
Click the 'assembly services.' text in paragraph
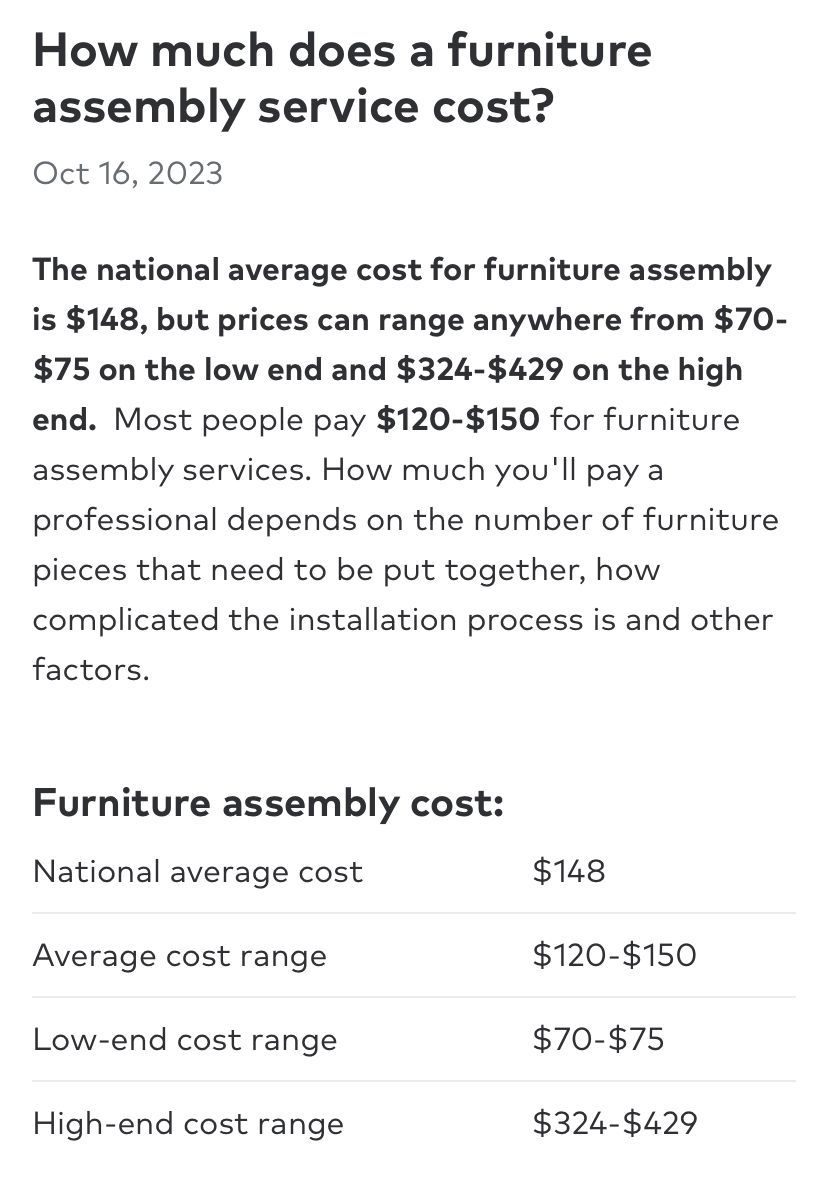coord(172,471)
